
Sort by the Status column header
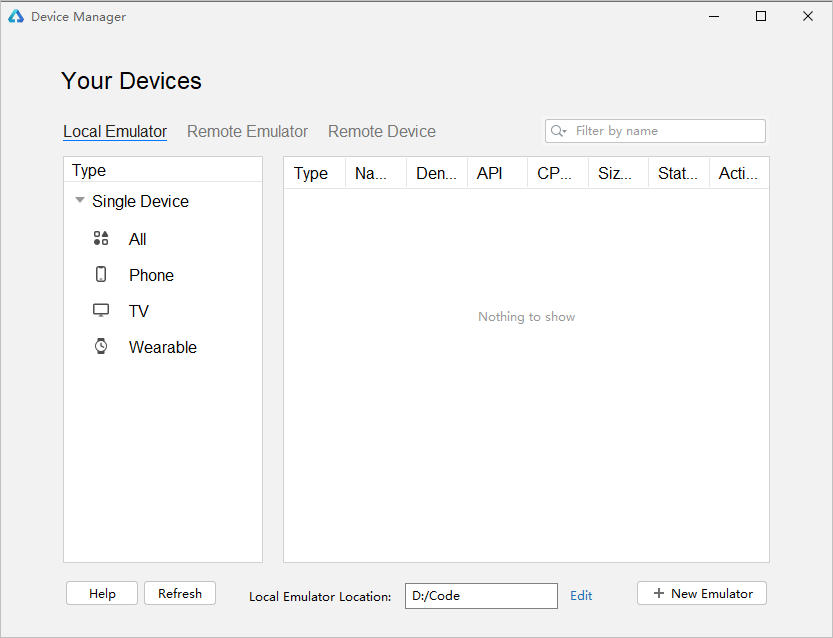[x=679, y=173]
